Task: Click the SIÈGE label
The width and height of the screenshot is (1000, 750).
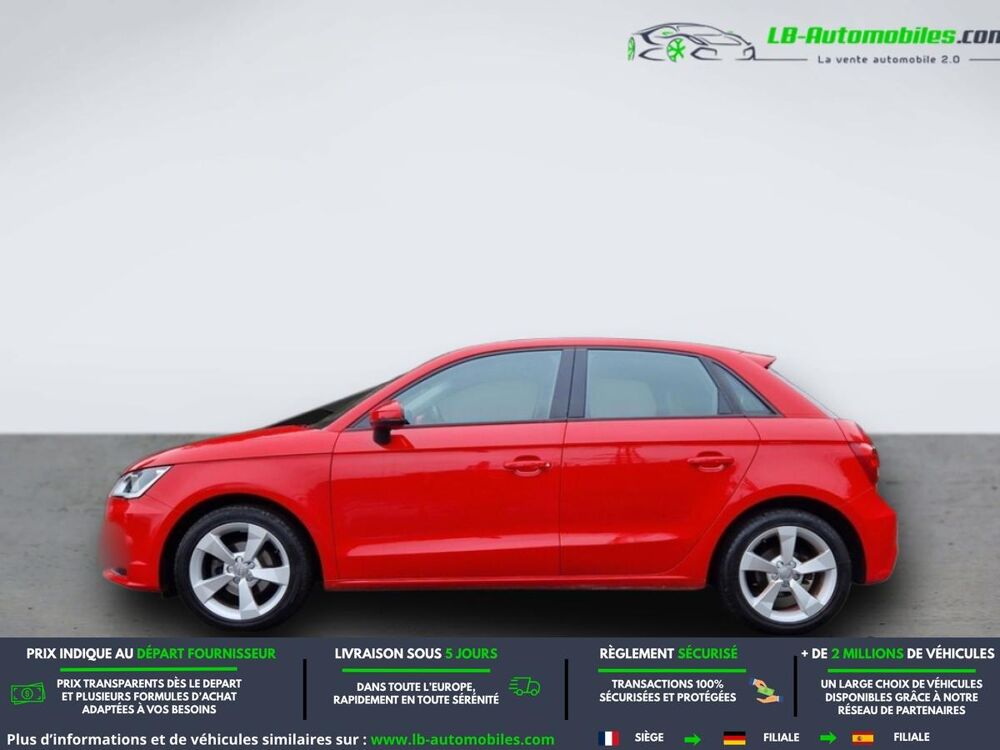Action: tap(649, 737)
